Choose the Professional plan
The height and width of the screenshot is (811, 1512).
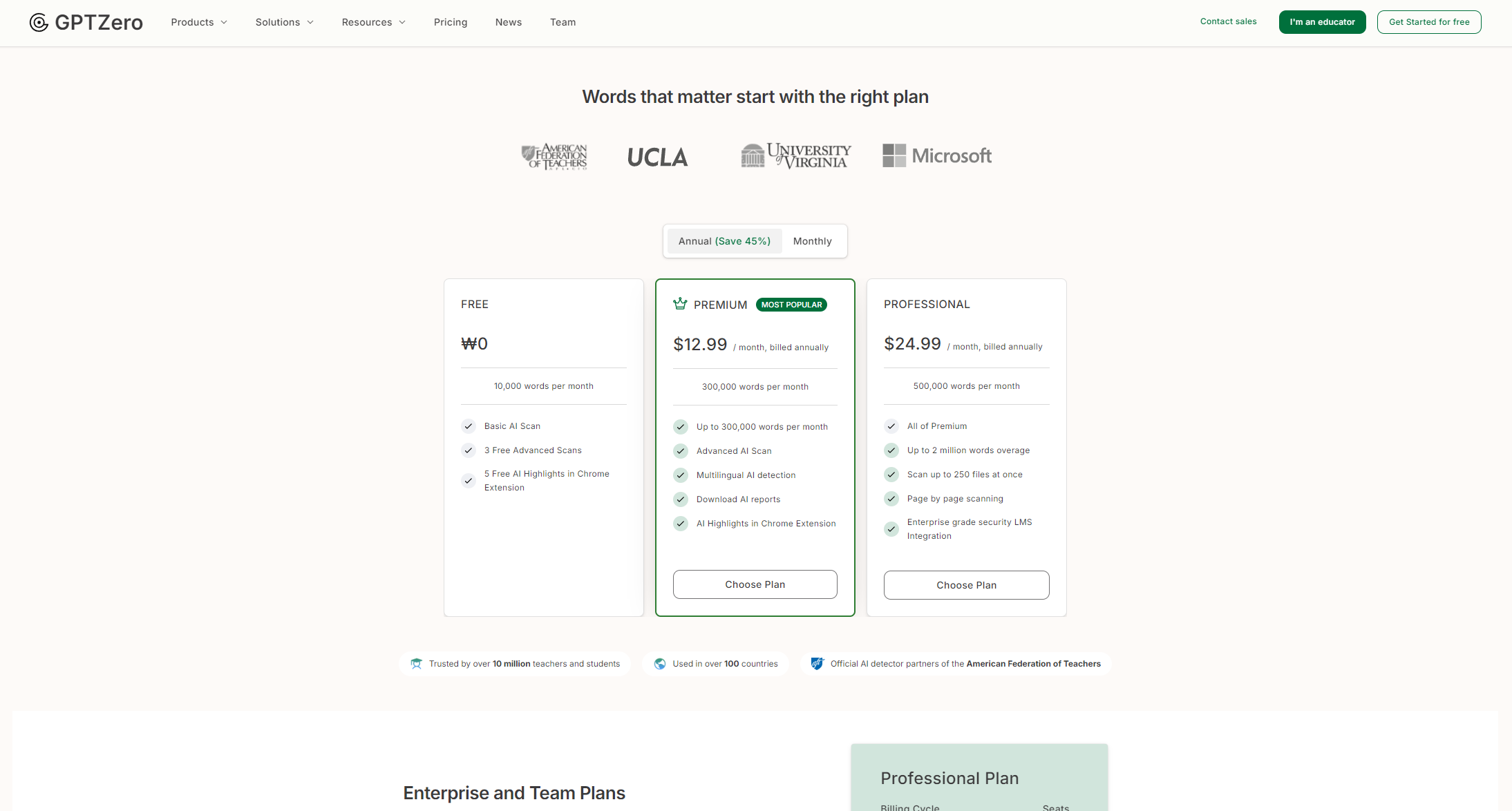967,585
